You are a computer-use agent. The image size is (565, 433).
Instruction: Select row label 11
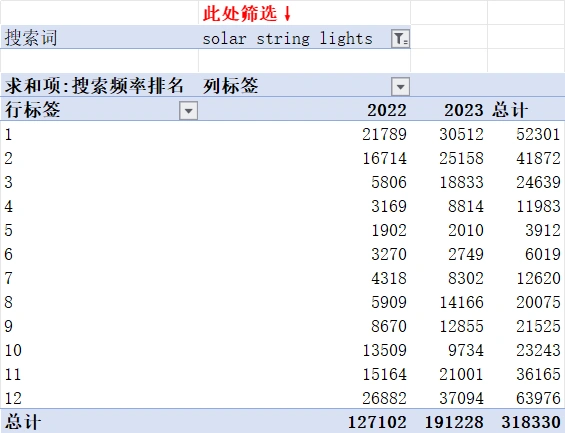(x=13, y=374)
